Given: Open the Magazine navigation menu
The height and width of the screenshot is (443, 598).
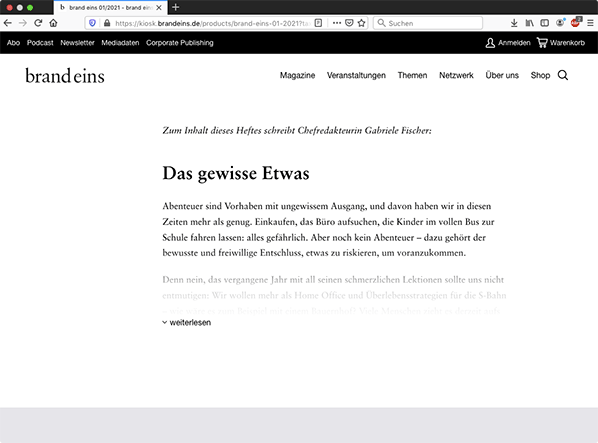Looking at the screenshot, I should pos(297,75).
